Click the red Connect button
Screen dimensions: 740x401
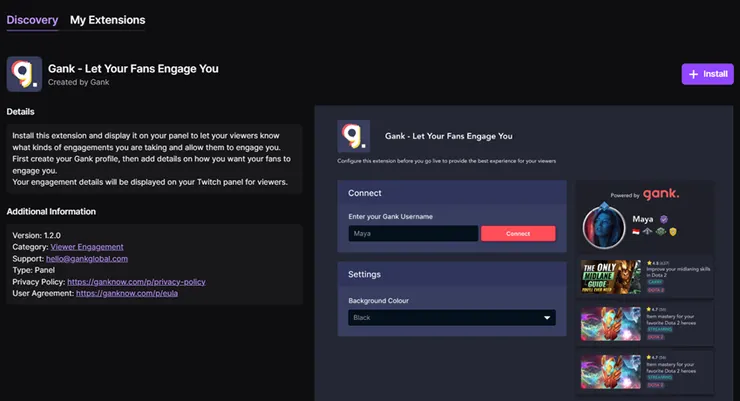coord(518,234)
